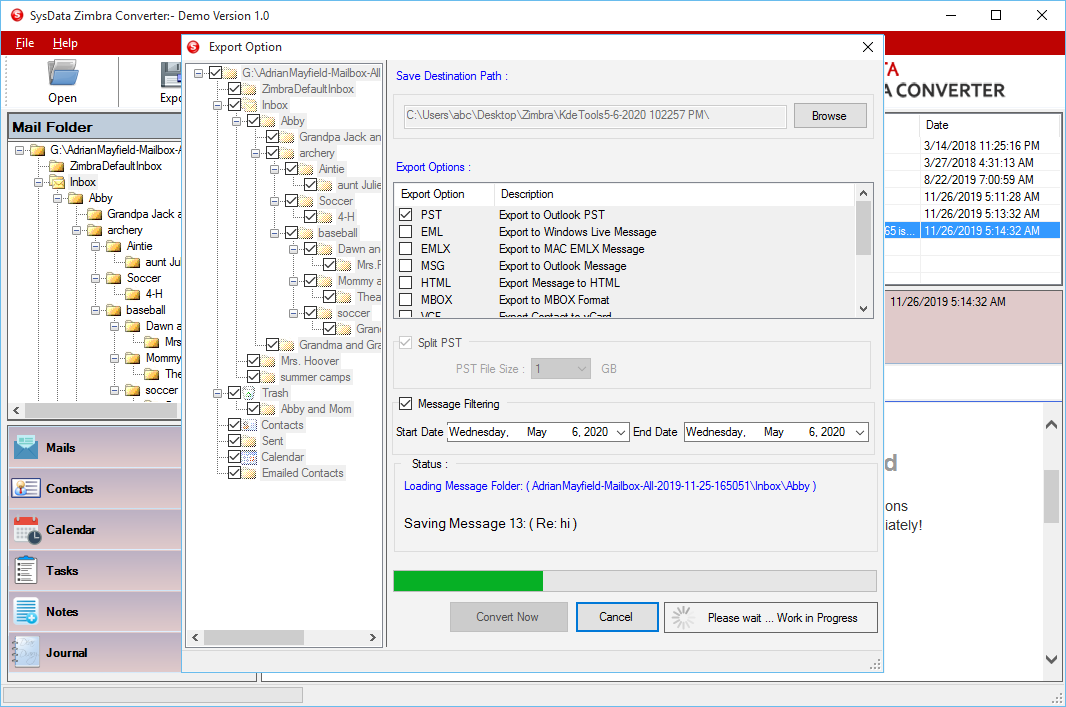The width and height of the screenshot is (1066, 707).
Task: Open the End Date dropdown calendar
Action: click(x=860, y=432)
